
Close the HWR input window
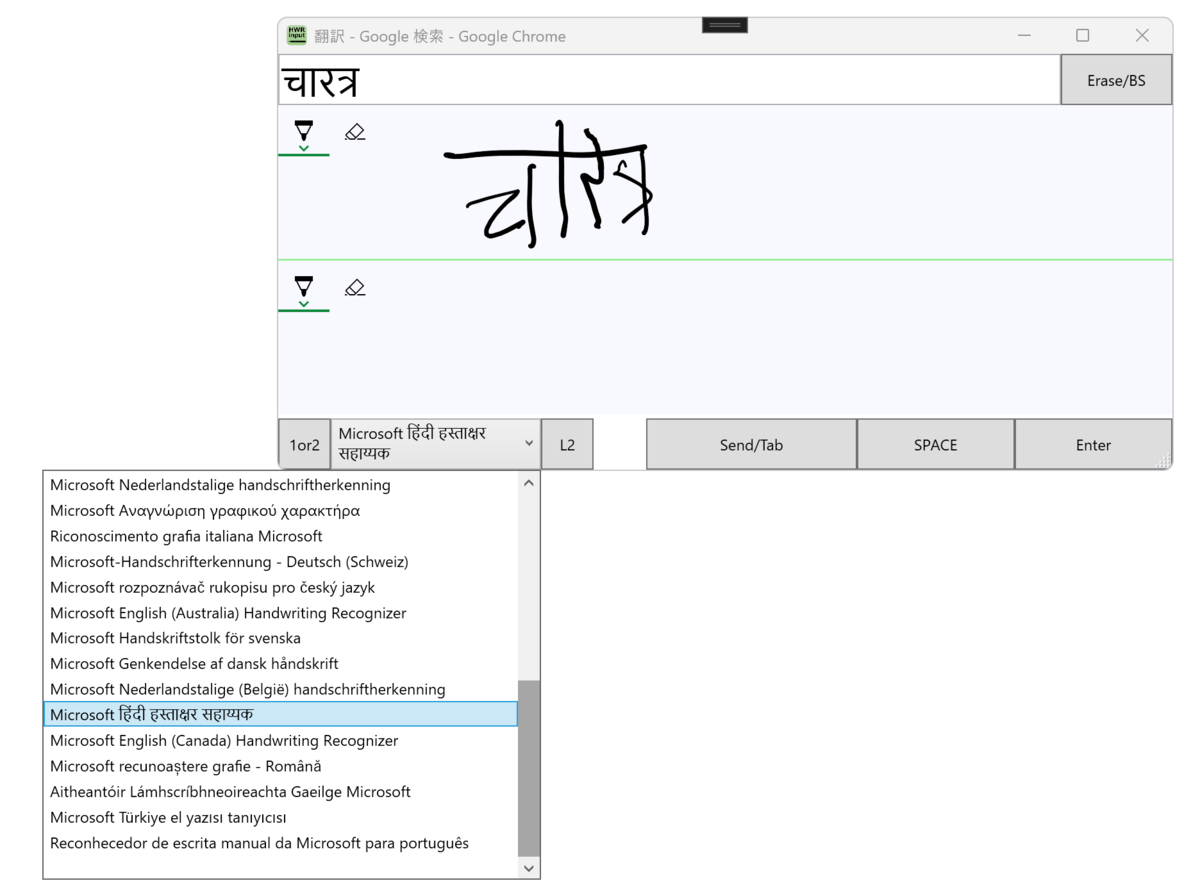(1142, 35)
